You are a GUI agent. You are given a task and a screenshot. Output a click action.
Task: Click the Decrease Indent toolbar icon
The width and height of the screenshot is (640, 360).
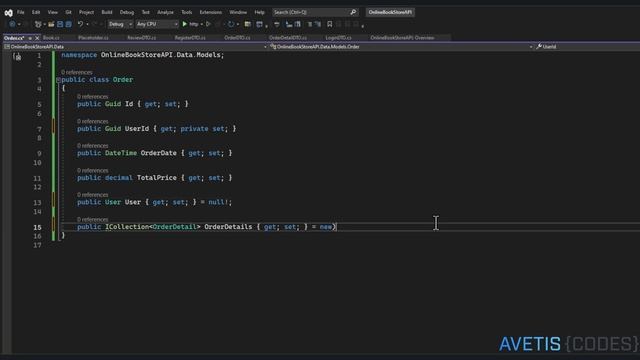[289, 24]
